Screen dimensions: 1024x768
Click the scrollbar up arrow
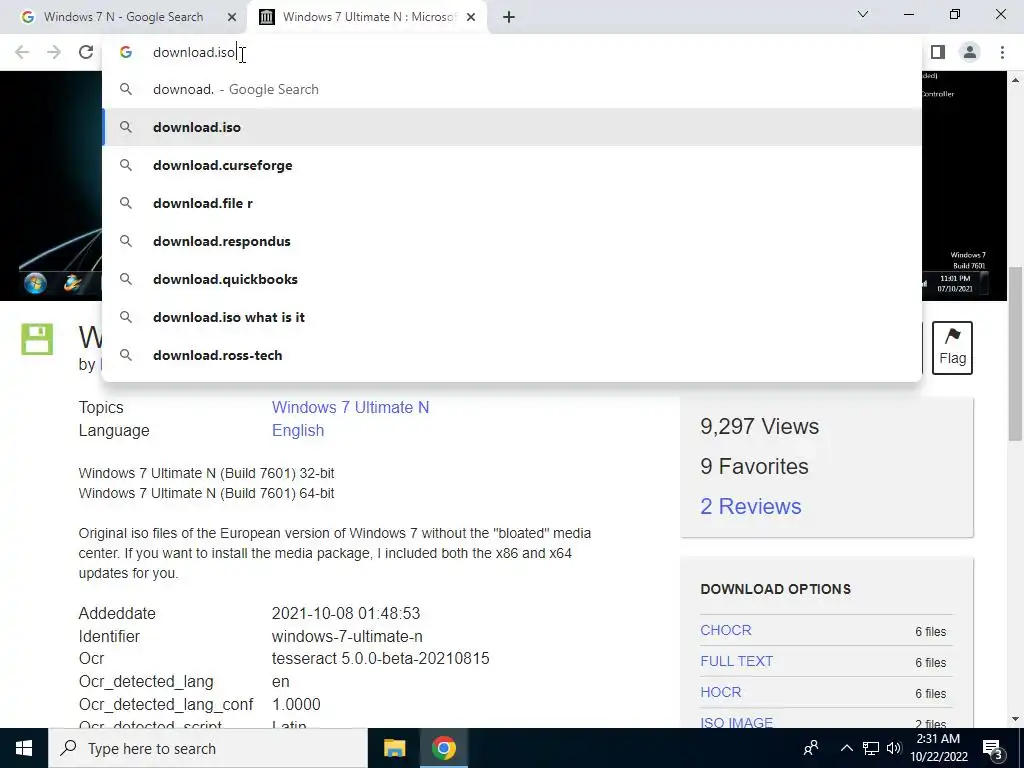coord(1016,80)
